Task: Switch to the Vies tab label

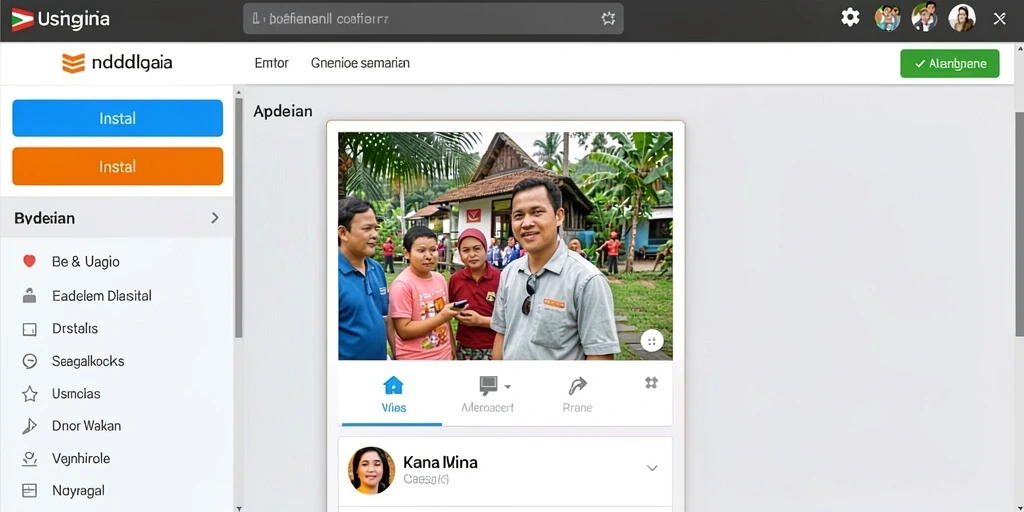Action: [394, 408]
